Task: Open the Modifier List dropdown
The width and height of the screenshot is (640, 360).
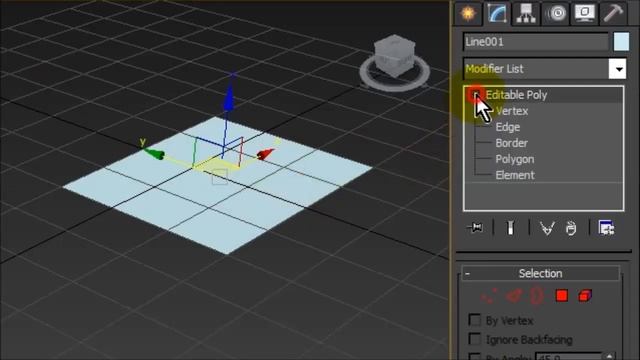Action: click(x=618, y=69)
